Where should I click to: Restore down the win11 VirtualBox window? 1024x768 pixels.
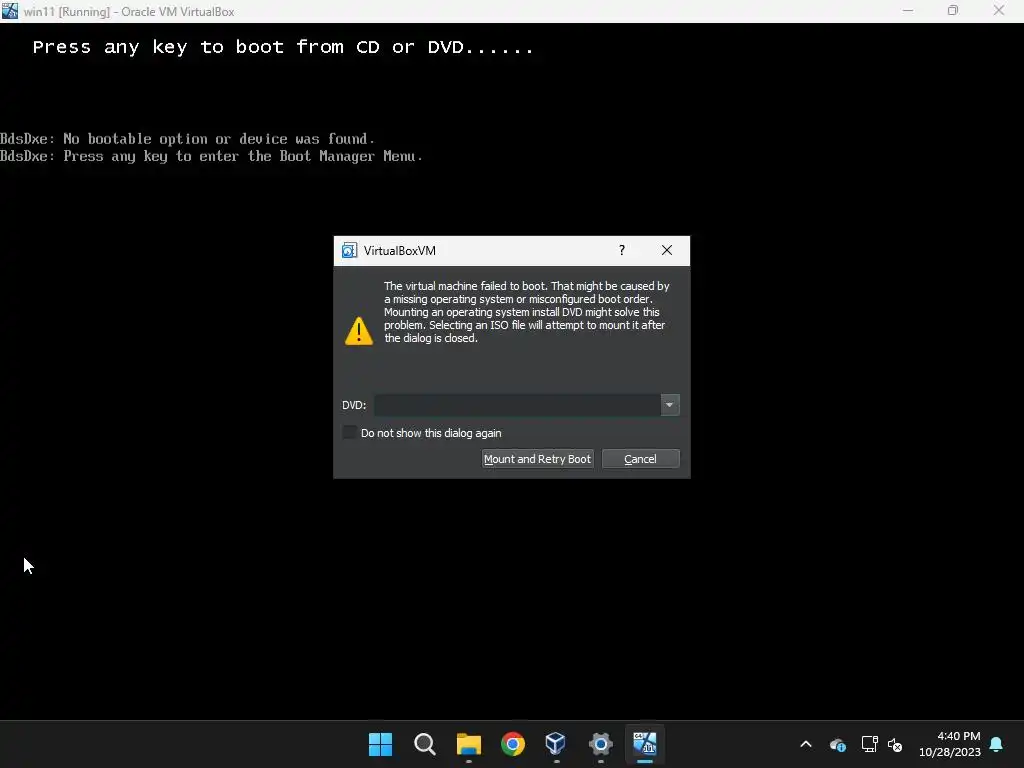[x=953, y=10]
